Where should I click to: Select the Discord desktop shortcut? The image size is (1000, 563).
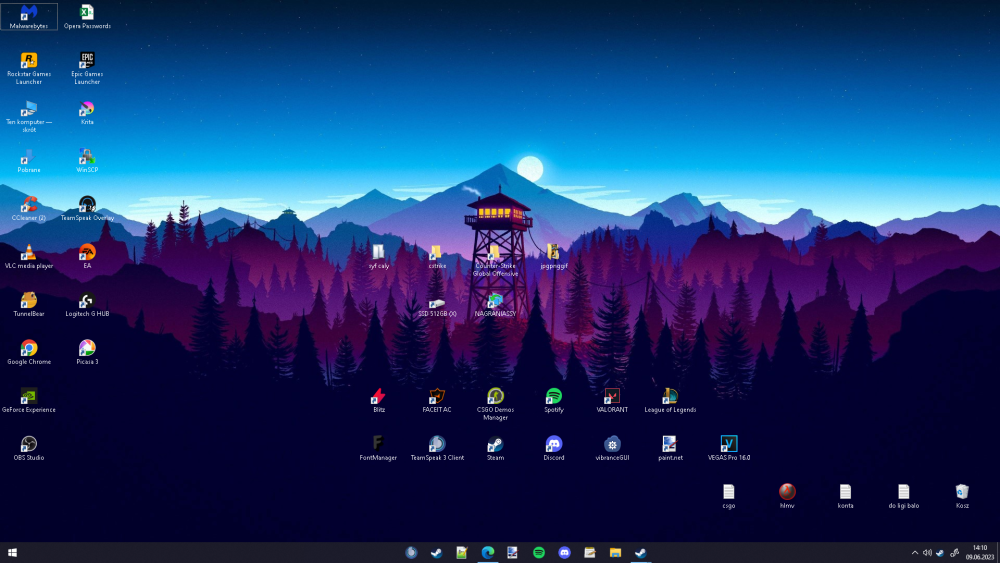point(554,448)
